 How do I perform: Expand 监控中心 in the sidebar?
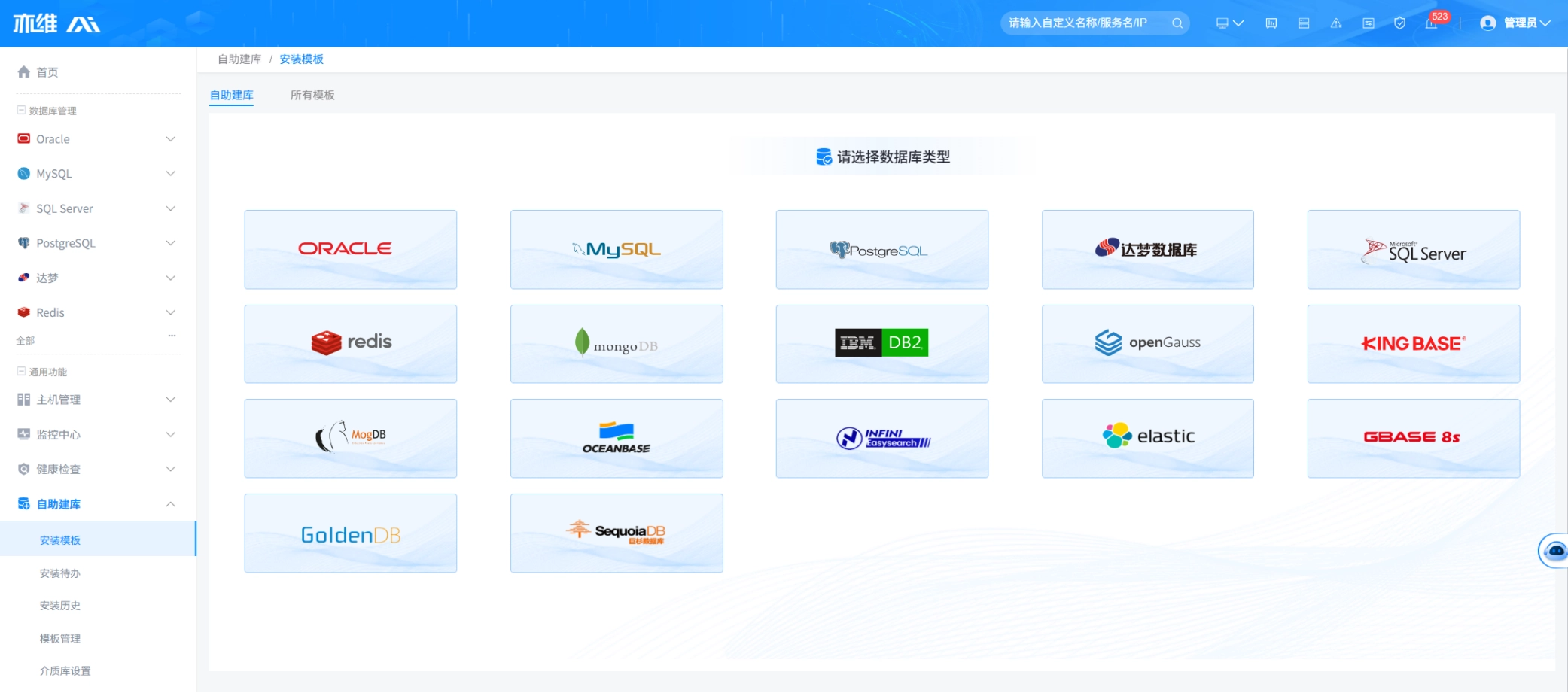[x=97, y=434]
